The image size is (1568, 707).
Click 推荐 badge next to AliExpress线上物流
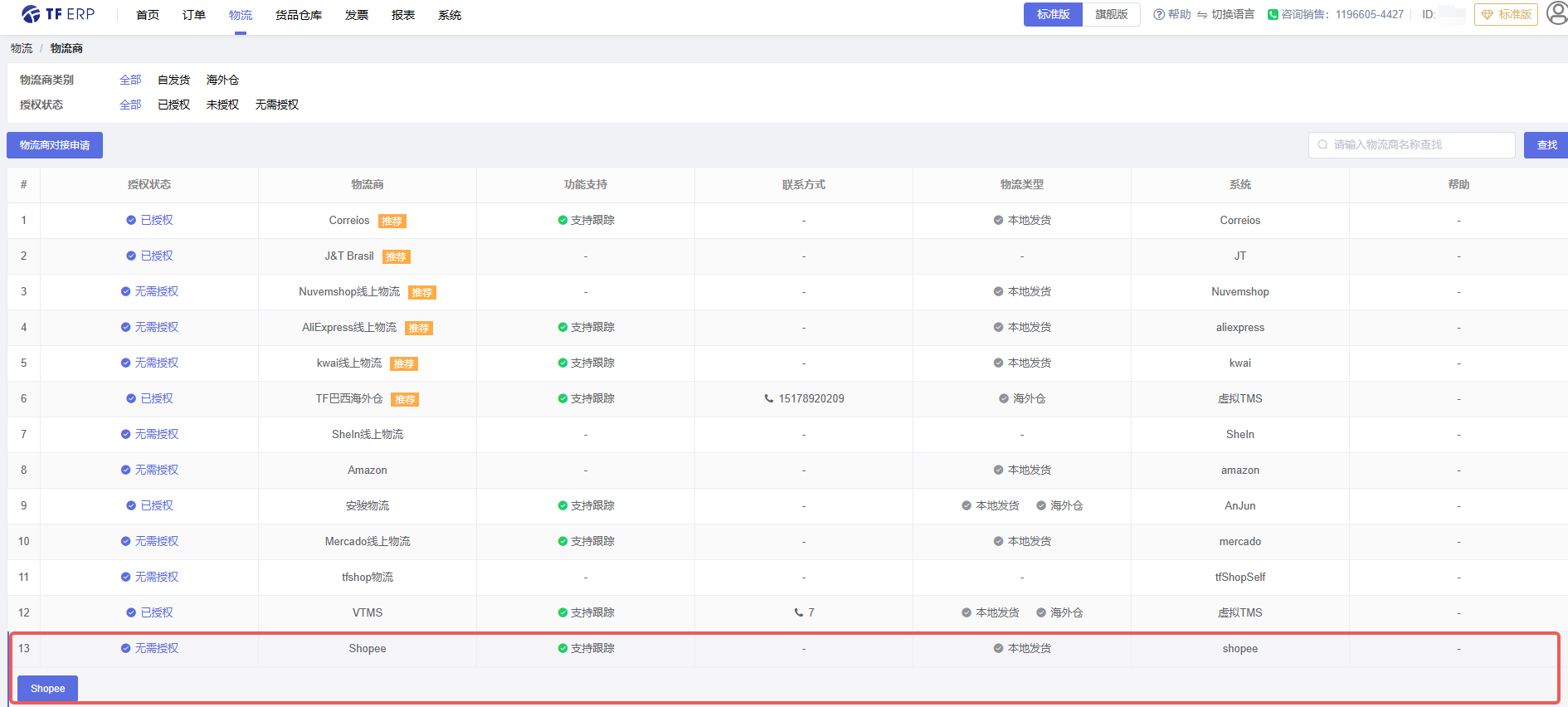(x=419, y=328)
